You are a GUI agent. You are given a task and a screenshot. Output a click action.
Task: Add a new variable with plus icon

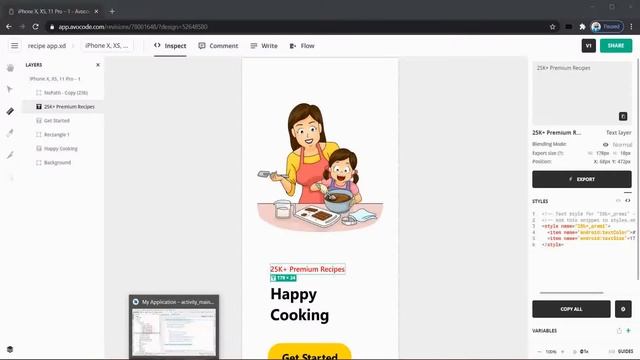(628, 330)
